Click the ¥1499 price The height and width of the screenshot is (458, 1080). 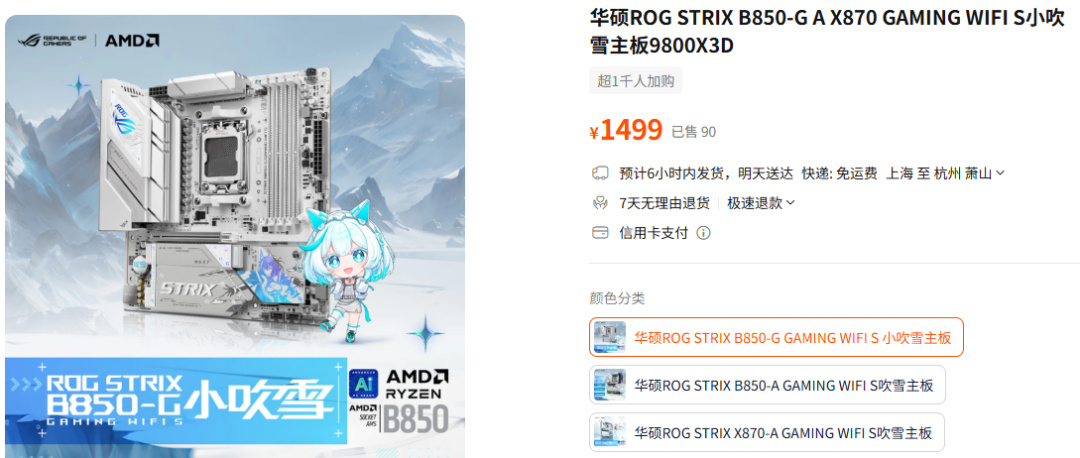pyautogui.click(x=626, y=129)
